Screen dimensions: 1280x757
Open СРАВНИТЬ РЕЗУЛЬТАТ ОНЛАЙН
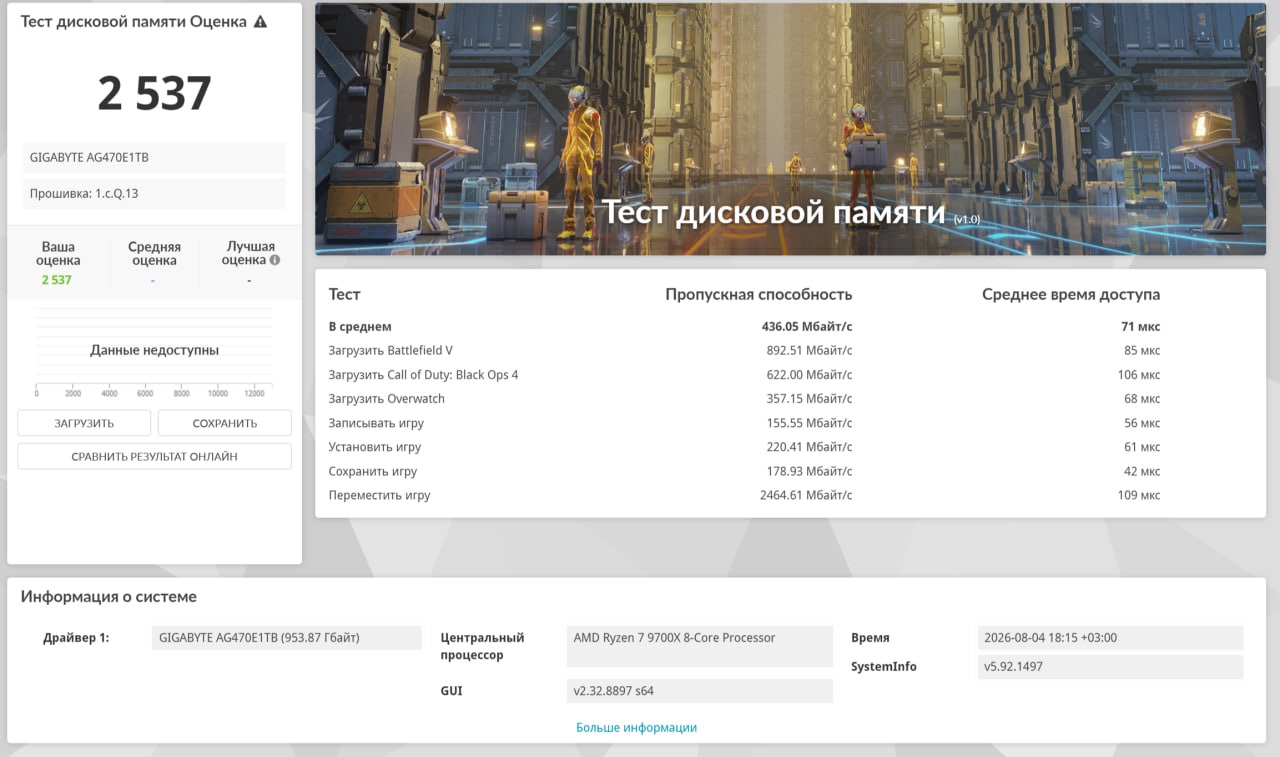click(x=154, y=456)
